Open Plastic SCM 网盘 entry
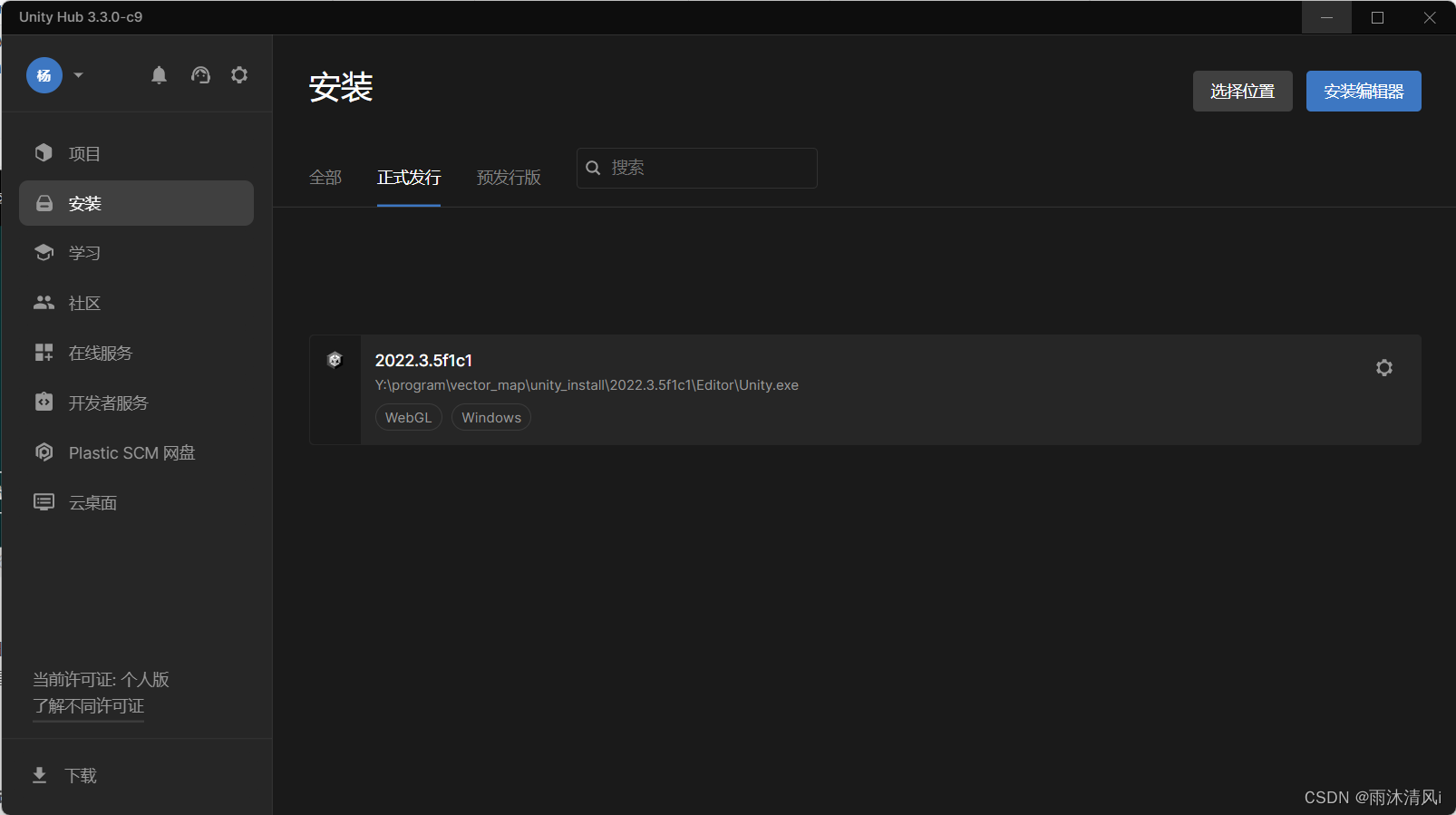The image size is (1456, 815). [x=136, y=452]
